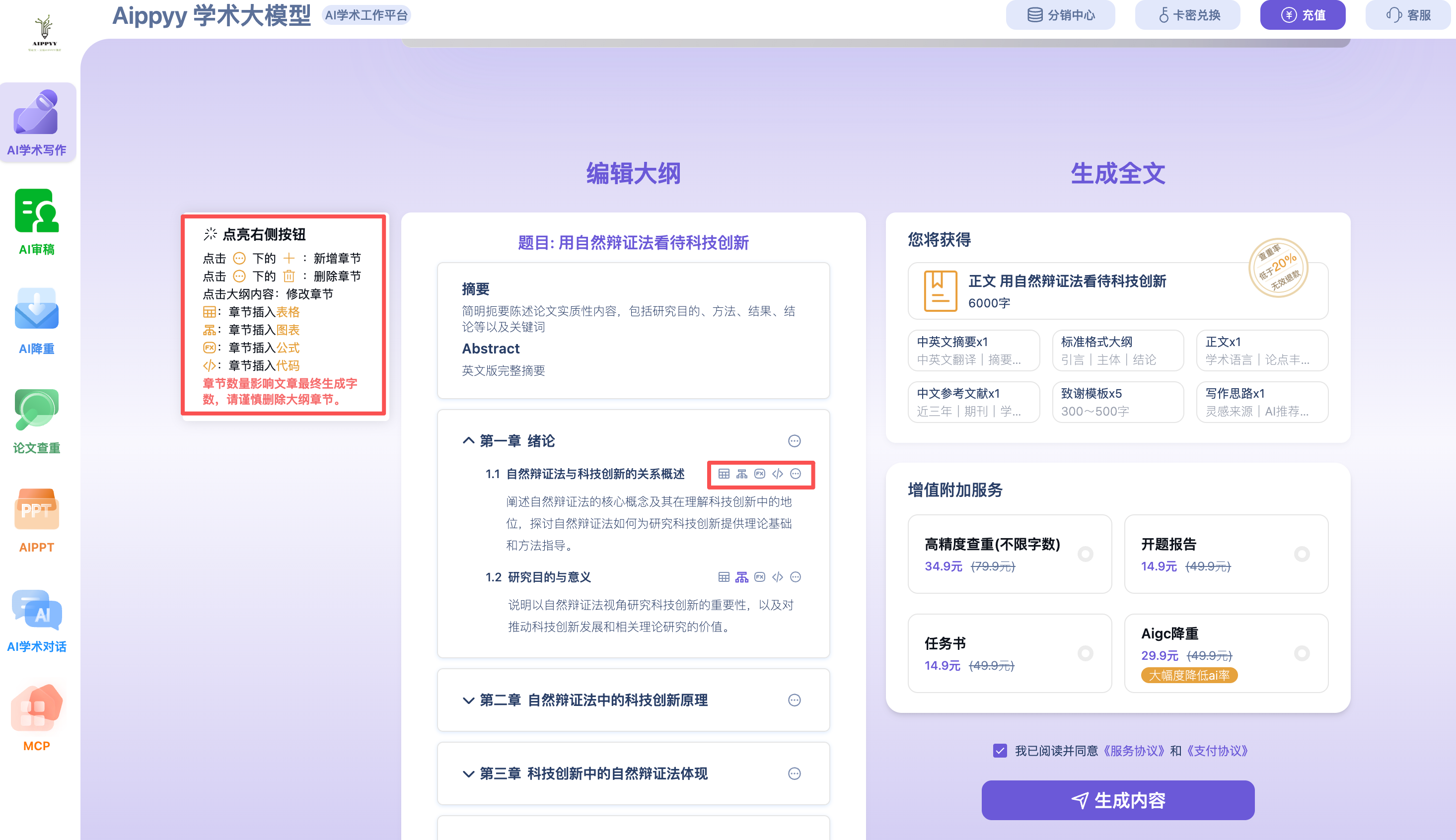Open the ellipsis options for 第三章

(794, 773)
